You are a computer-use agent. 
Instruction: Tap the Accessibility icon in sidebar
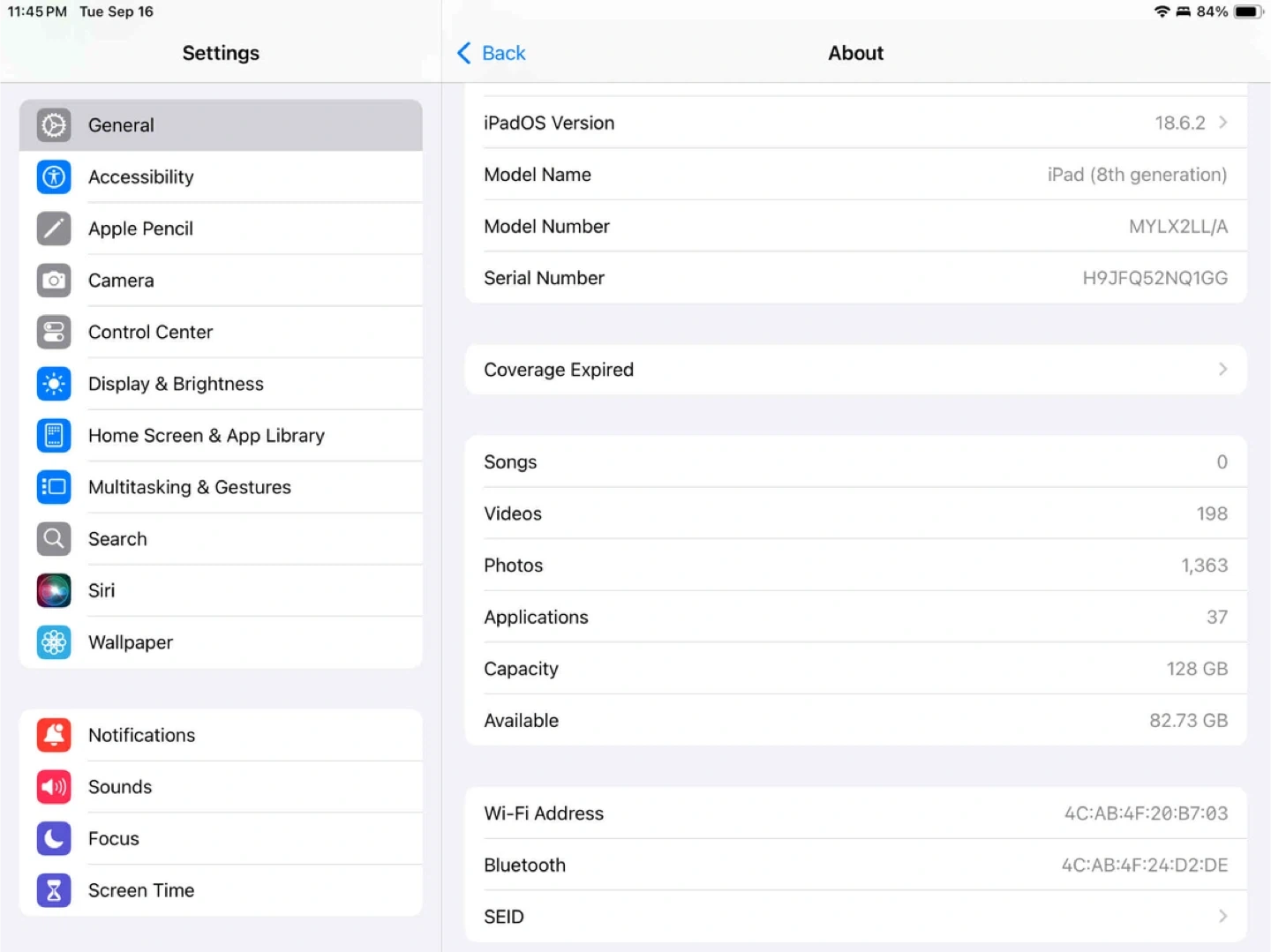click(x=54, y=176)
